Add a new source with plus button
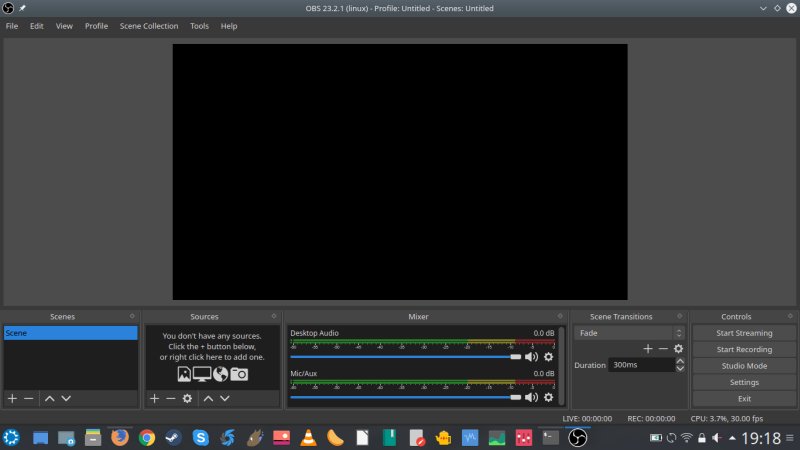This screenshot has height=450, width=800. point(154,398)
